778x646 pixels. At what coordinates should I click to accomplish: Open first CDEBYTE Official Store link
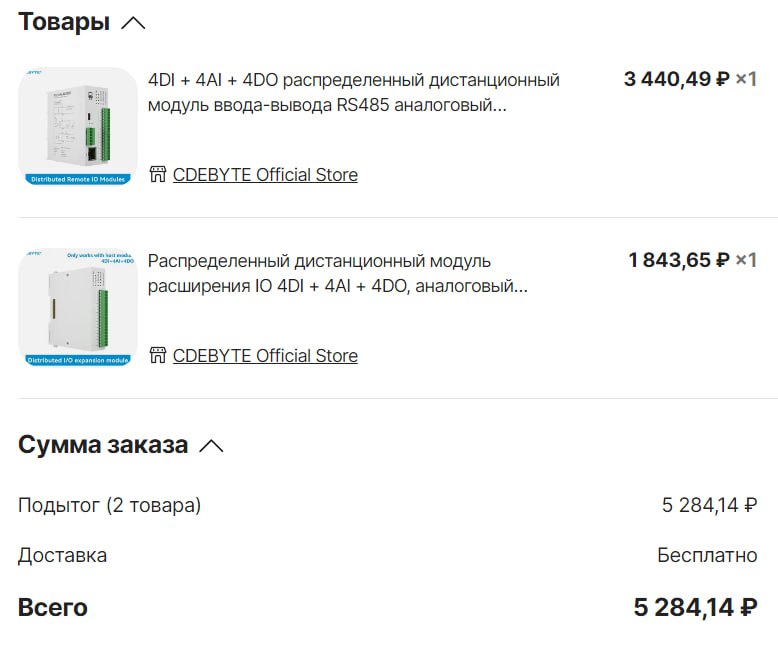265,175
